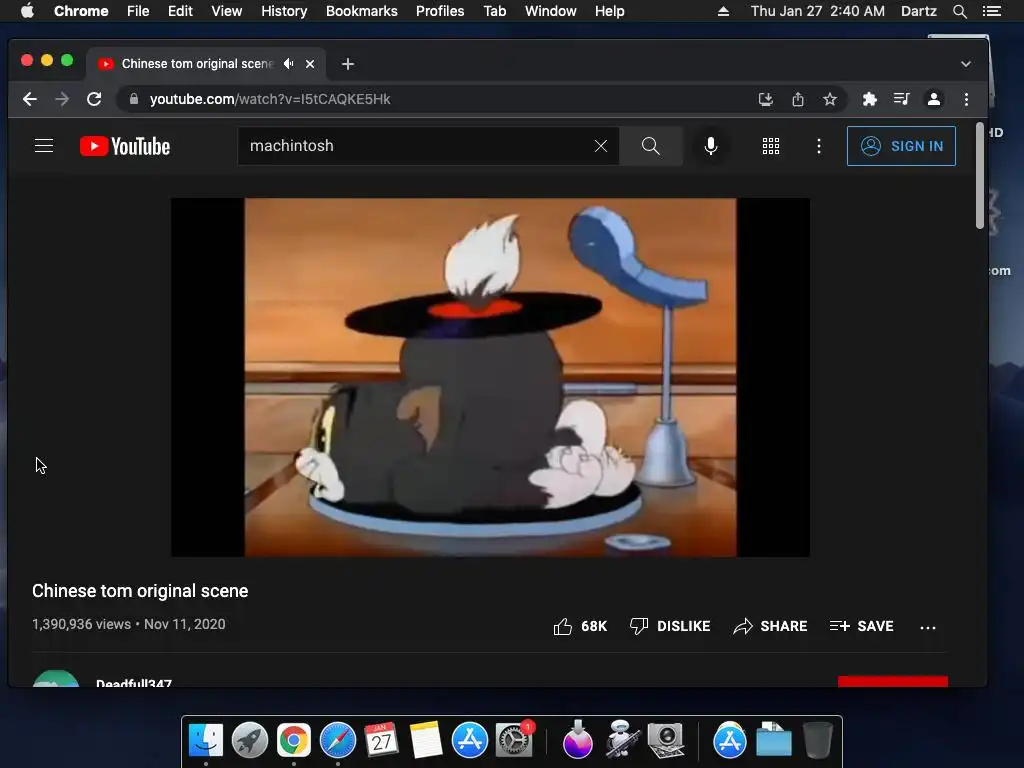Go forward in Chrome
The height and width of the screenshot is (768, 1024).
tap(62, 99)
